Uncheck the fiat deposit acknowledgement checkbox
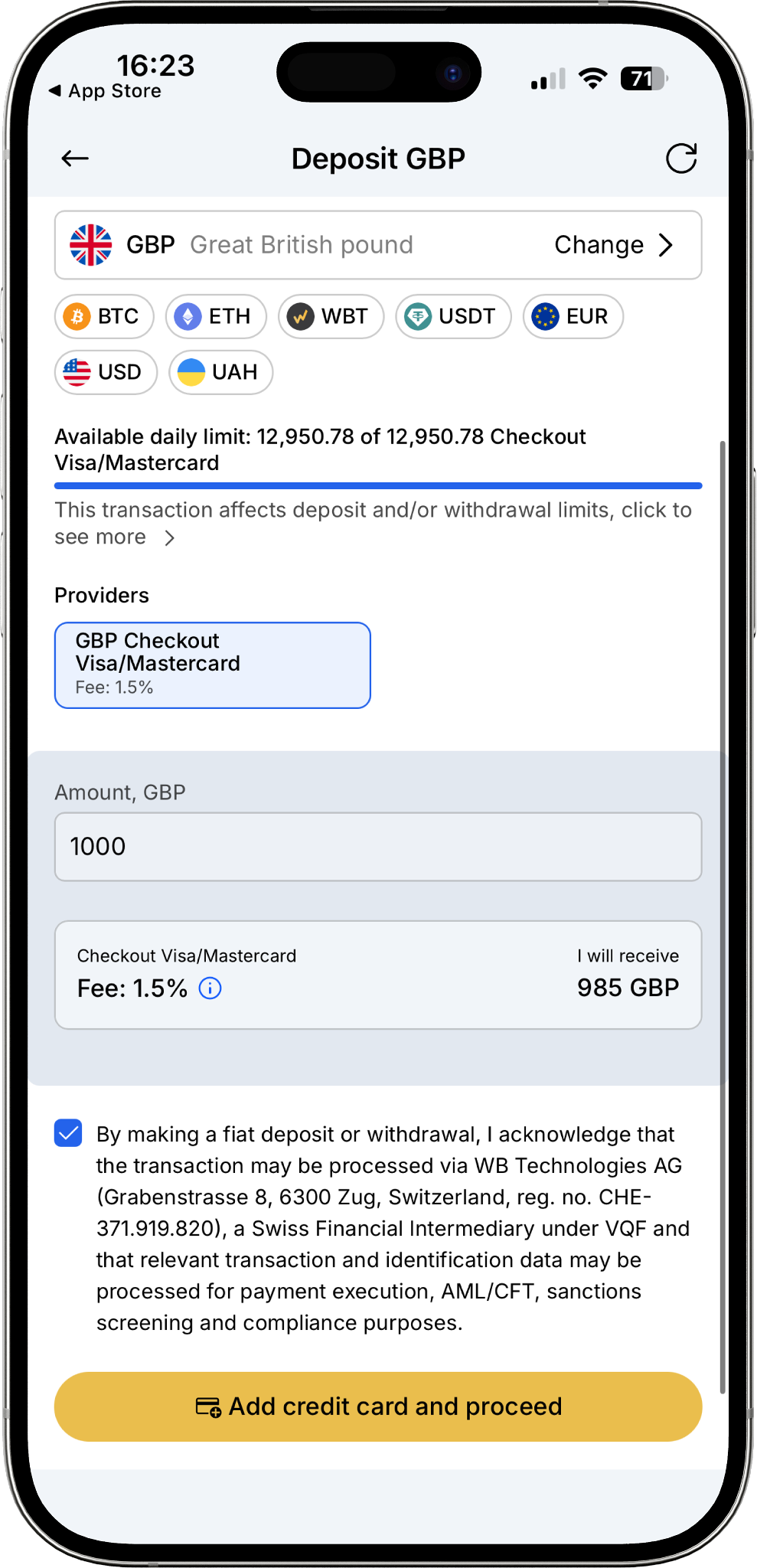Screen dimensions: 757x1568 (68, 1133)
